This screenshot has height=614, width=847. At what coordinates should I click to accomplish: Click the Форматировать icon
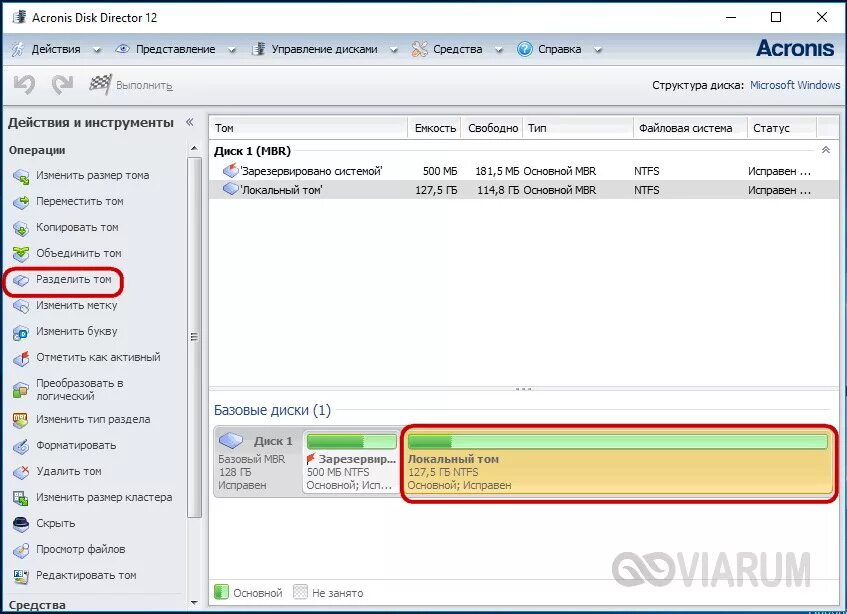pyautogui.click(x=21, y=446)
